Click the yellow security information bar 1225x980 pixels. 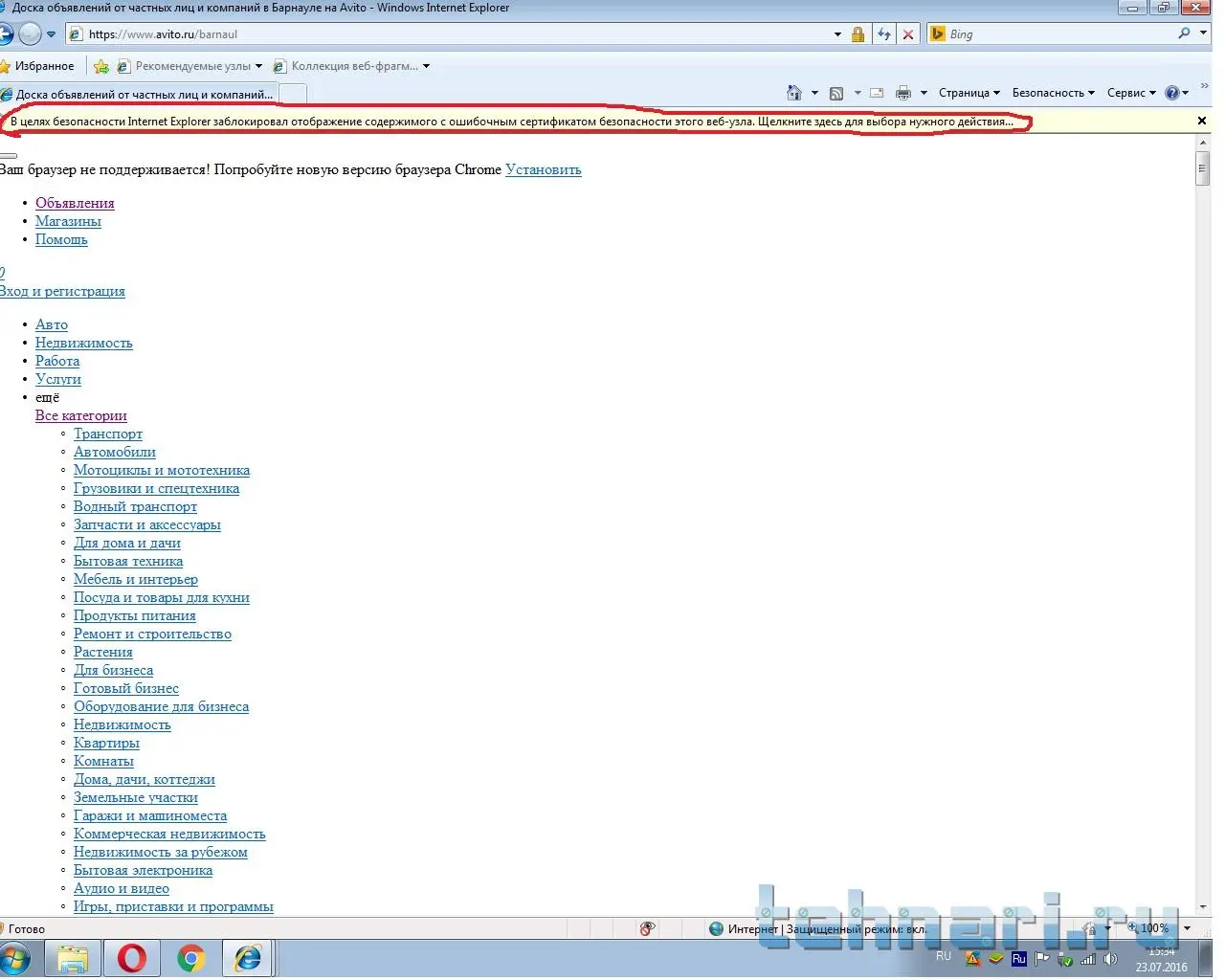click(x=600, y=122)
